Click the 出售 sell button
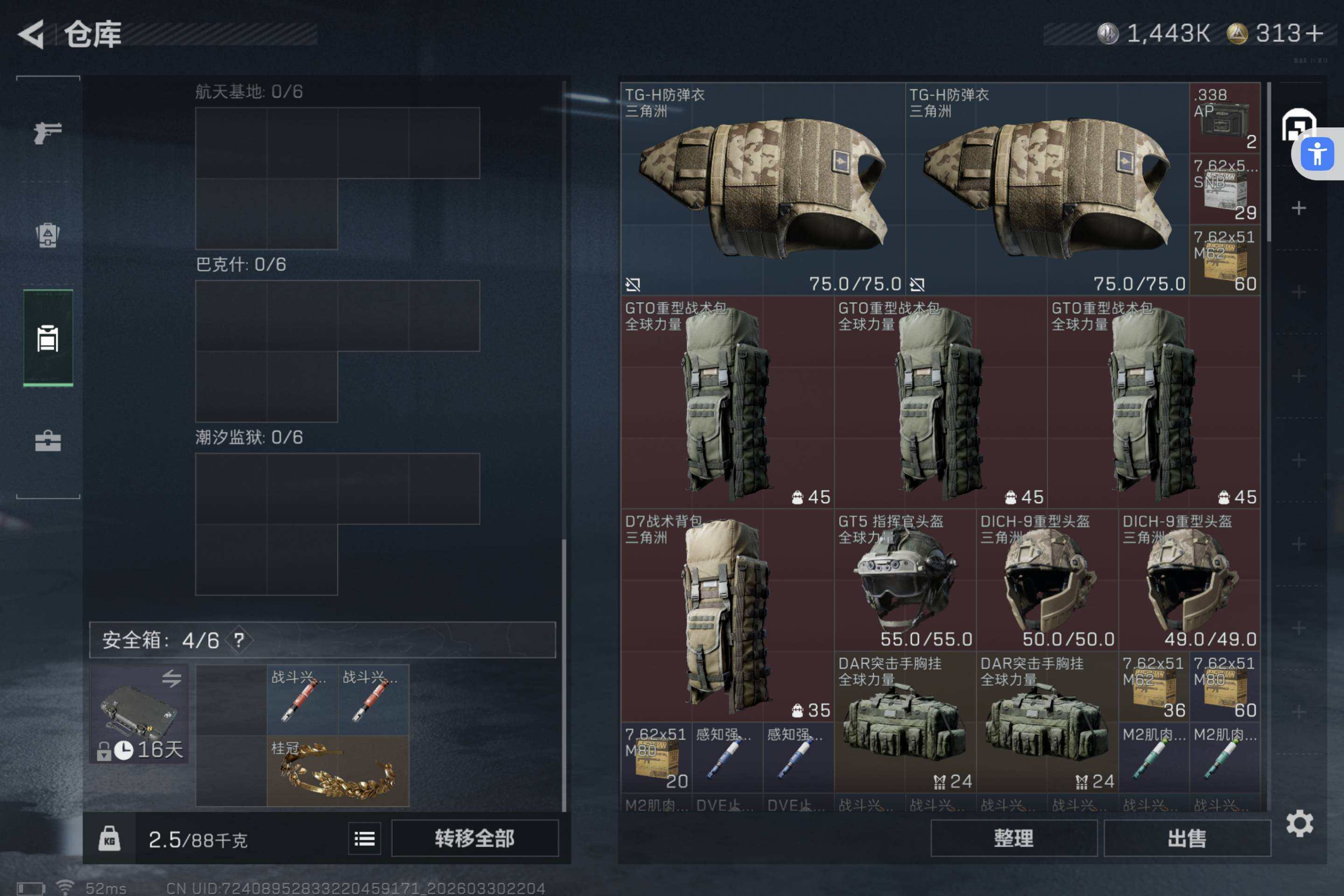Screen dimensions: 1344x896 coord(1187,838)
